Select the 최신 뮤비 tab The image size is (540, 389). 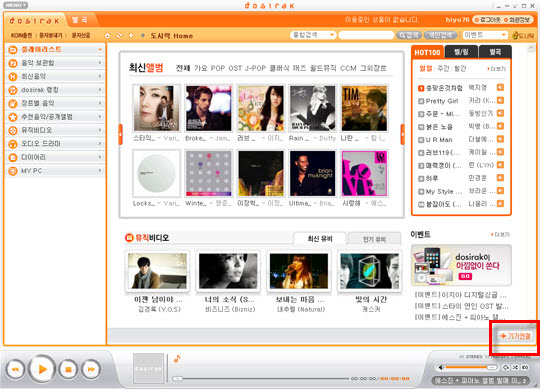320,239
